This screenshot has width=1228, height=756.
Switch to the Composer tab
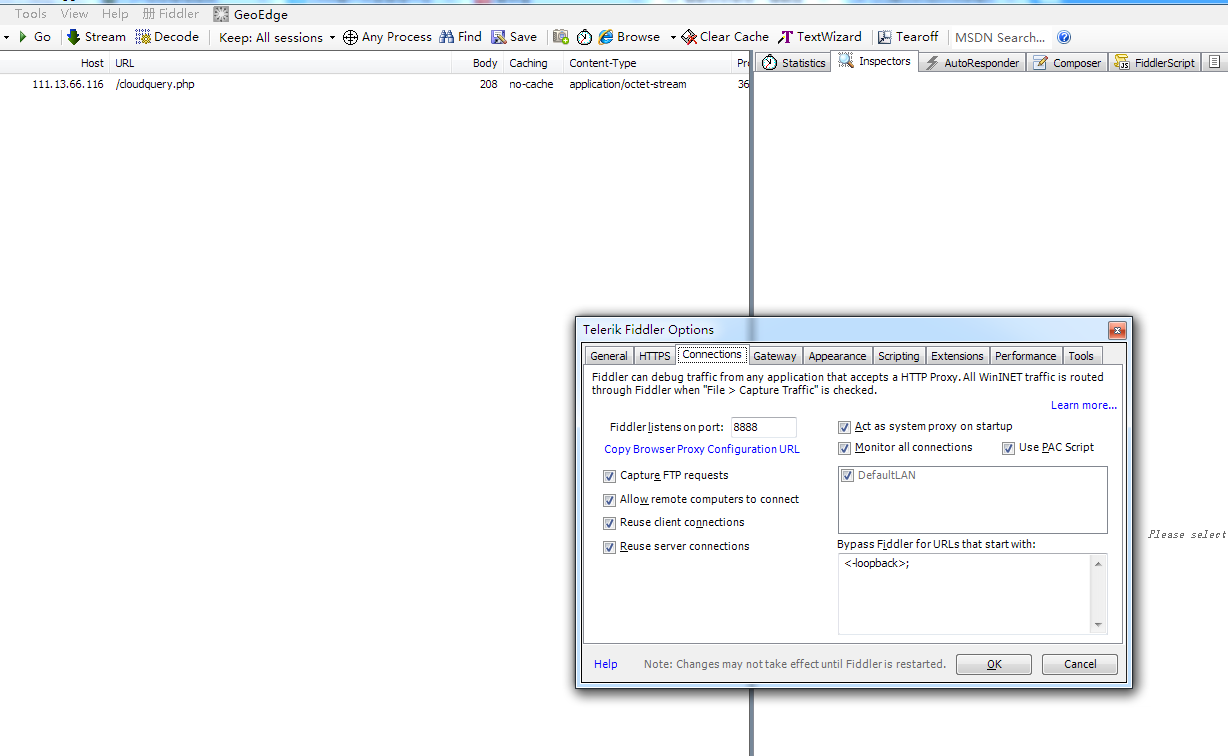point(1067,62)
